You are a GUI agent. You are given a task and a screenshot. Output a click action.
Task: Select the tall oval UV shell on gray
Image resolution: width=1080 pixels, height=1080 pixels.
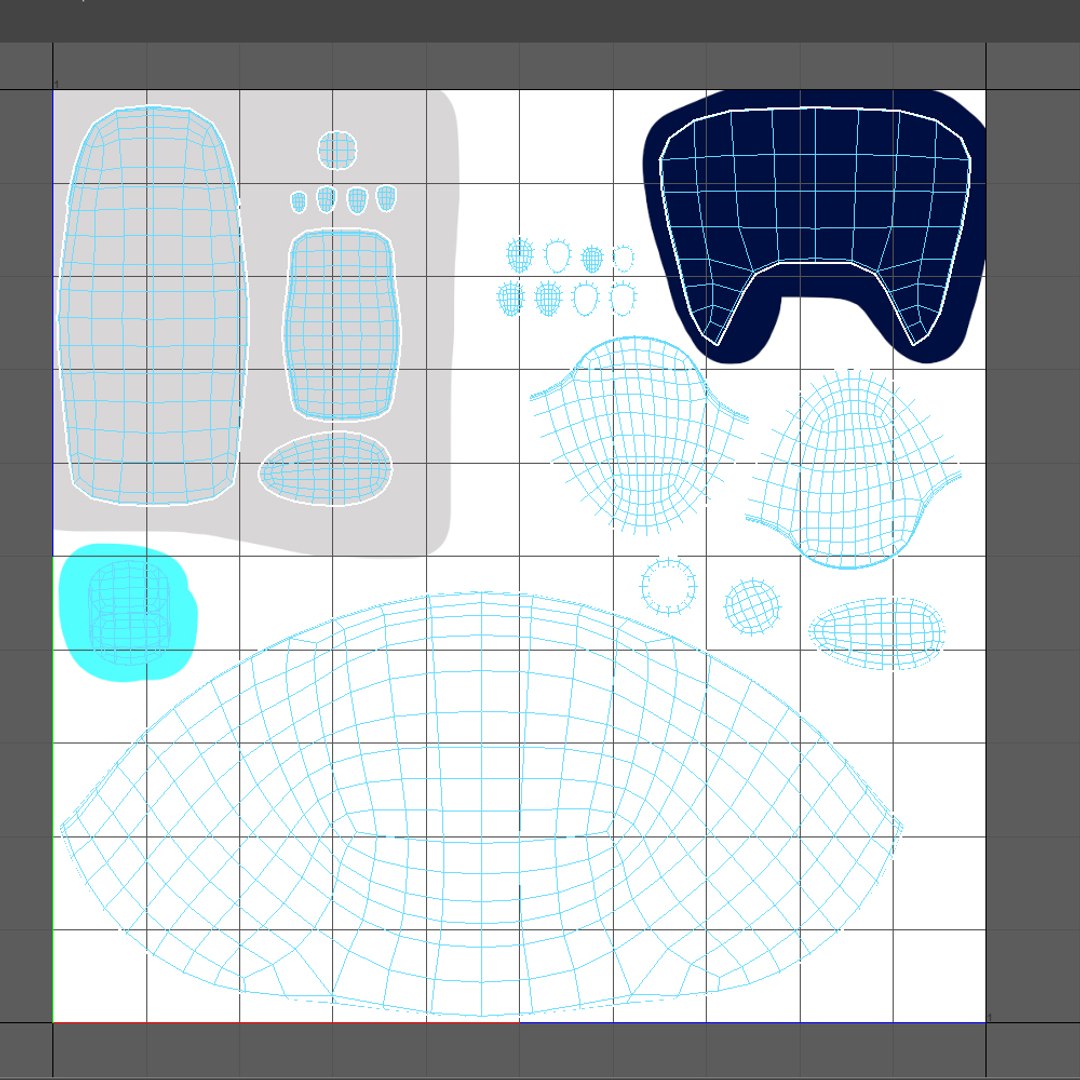[x=153, y=304]
